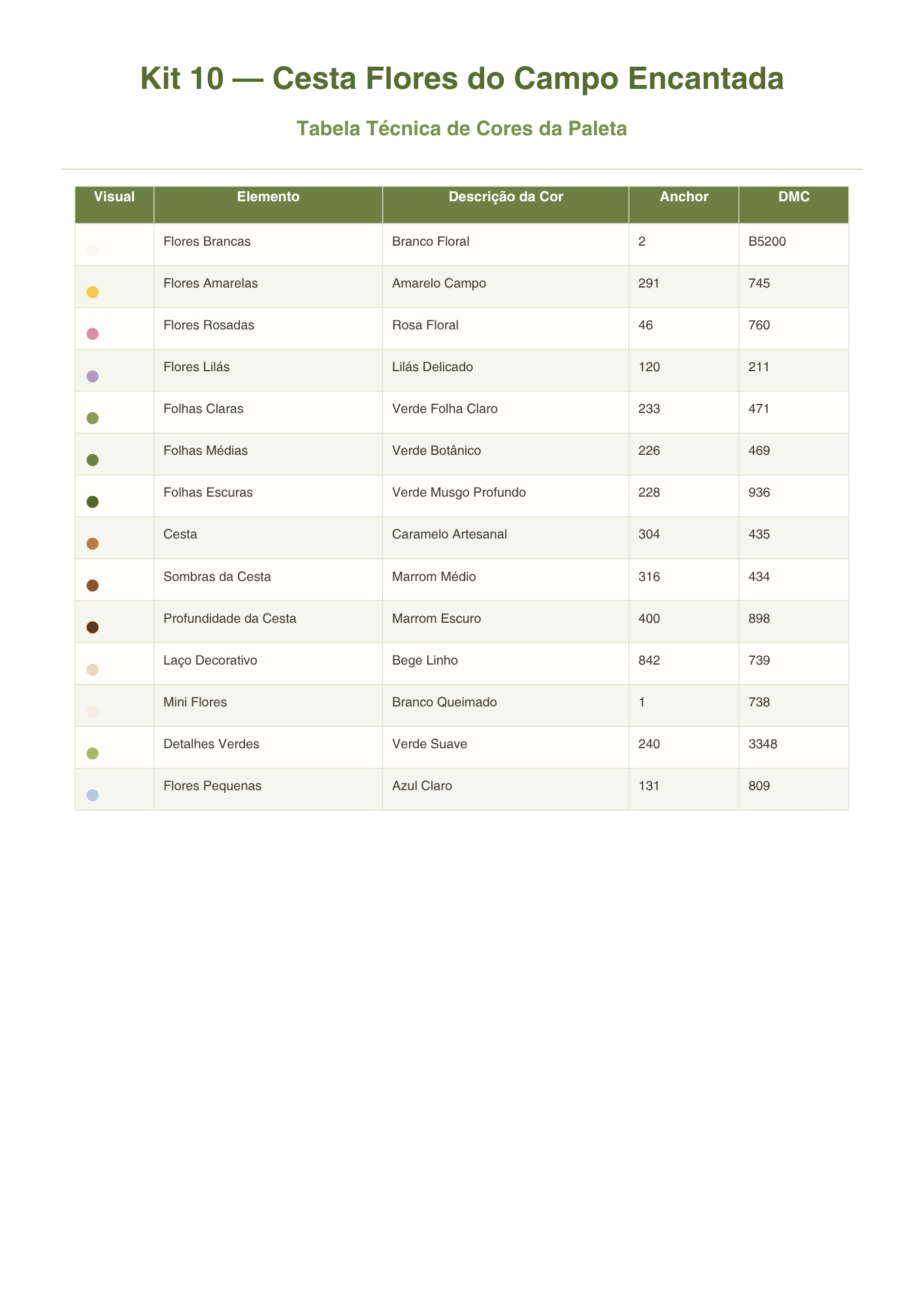Click the Kit 10 page title
The height and width of the screenshot is (1307, 924).
(x=462, y=79)
